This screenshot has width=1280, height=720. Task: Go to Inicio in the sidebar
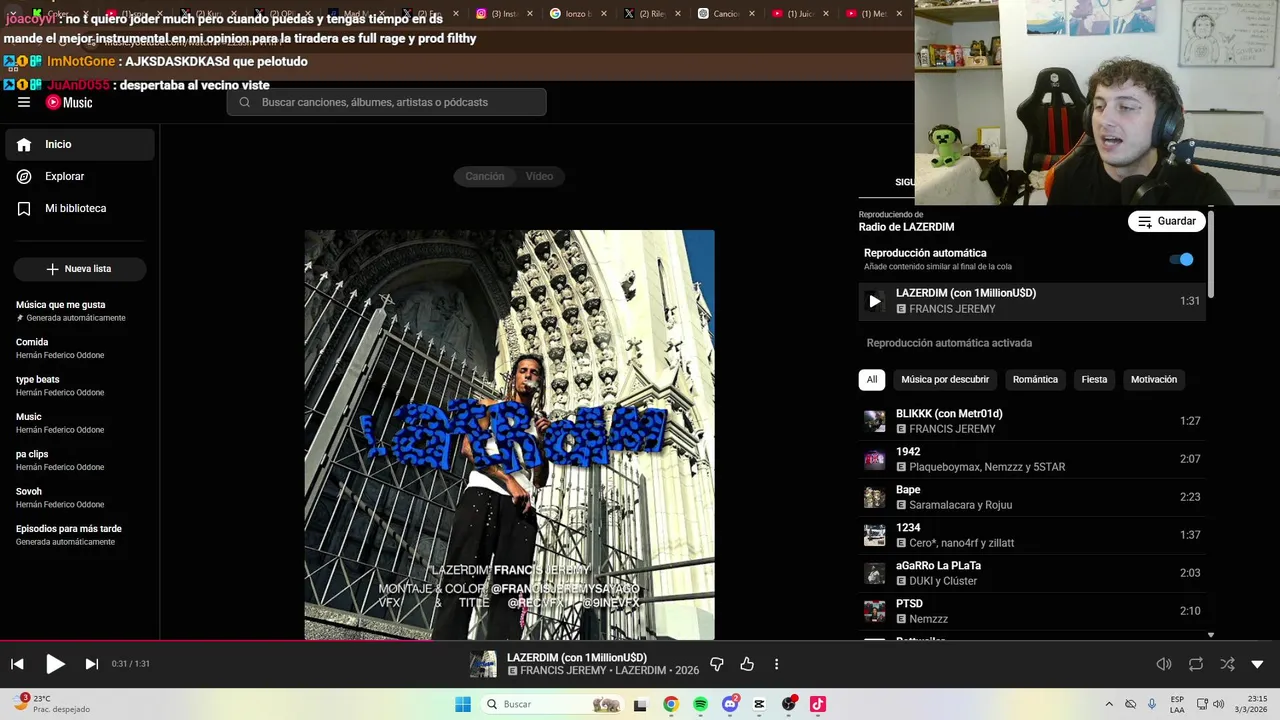click(80, 144)
